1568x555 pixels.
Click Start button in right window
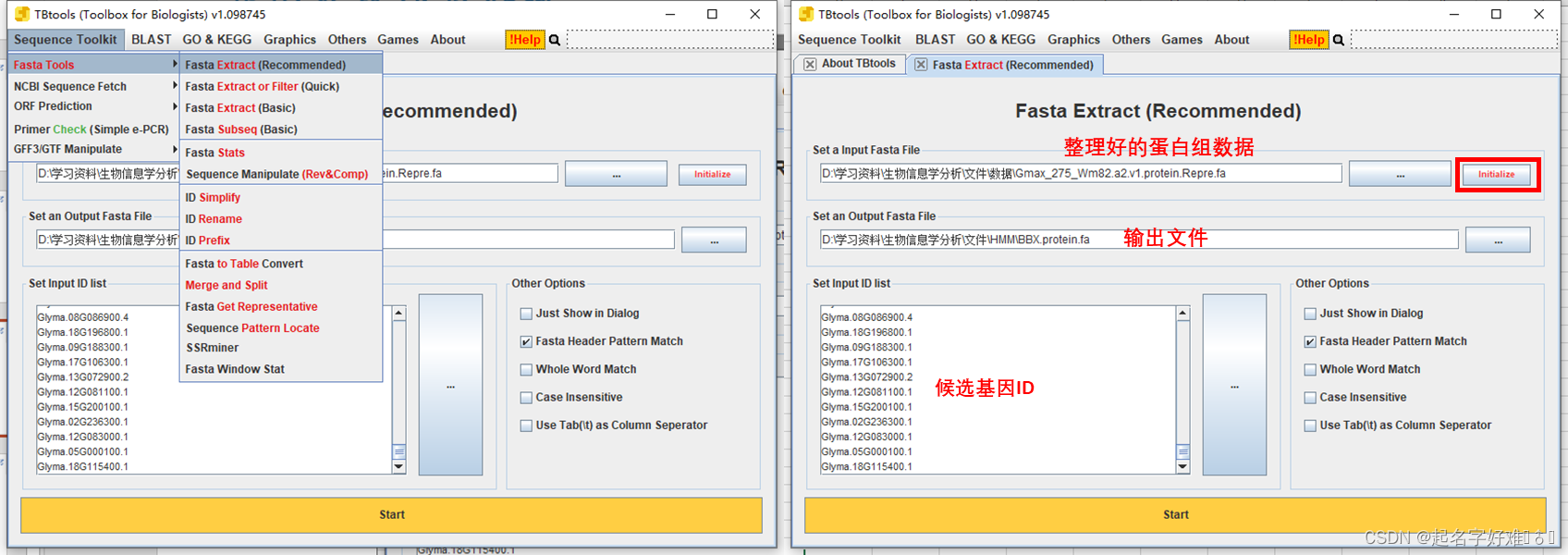click(x=1175, y=515)
